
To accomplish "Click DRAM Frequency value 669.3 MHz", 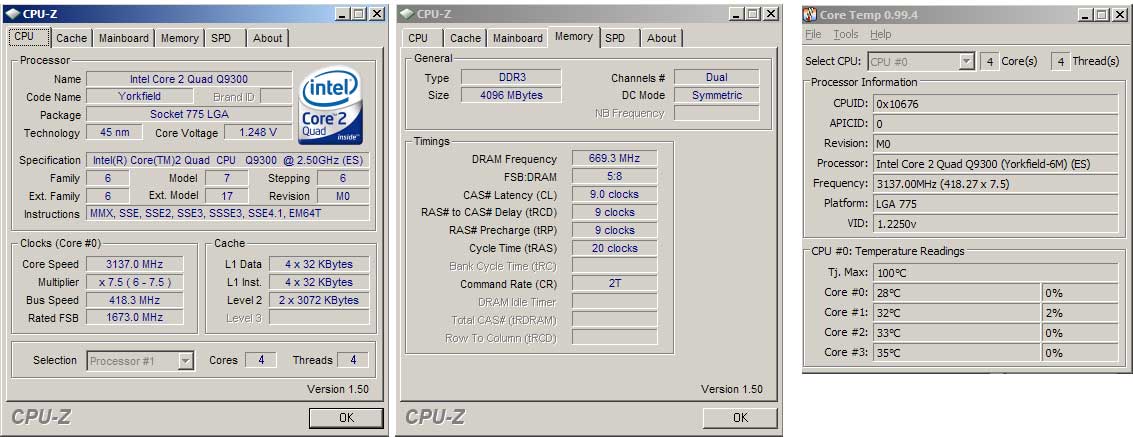I will [614, 158].
